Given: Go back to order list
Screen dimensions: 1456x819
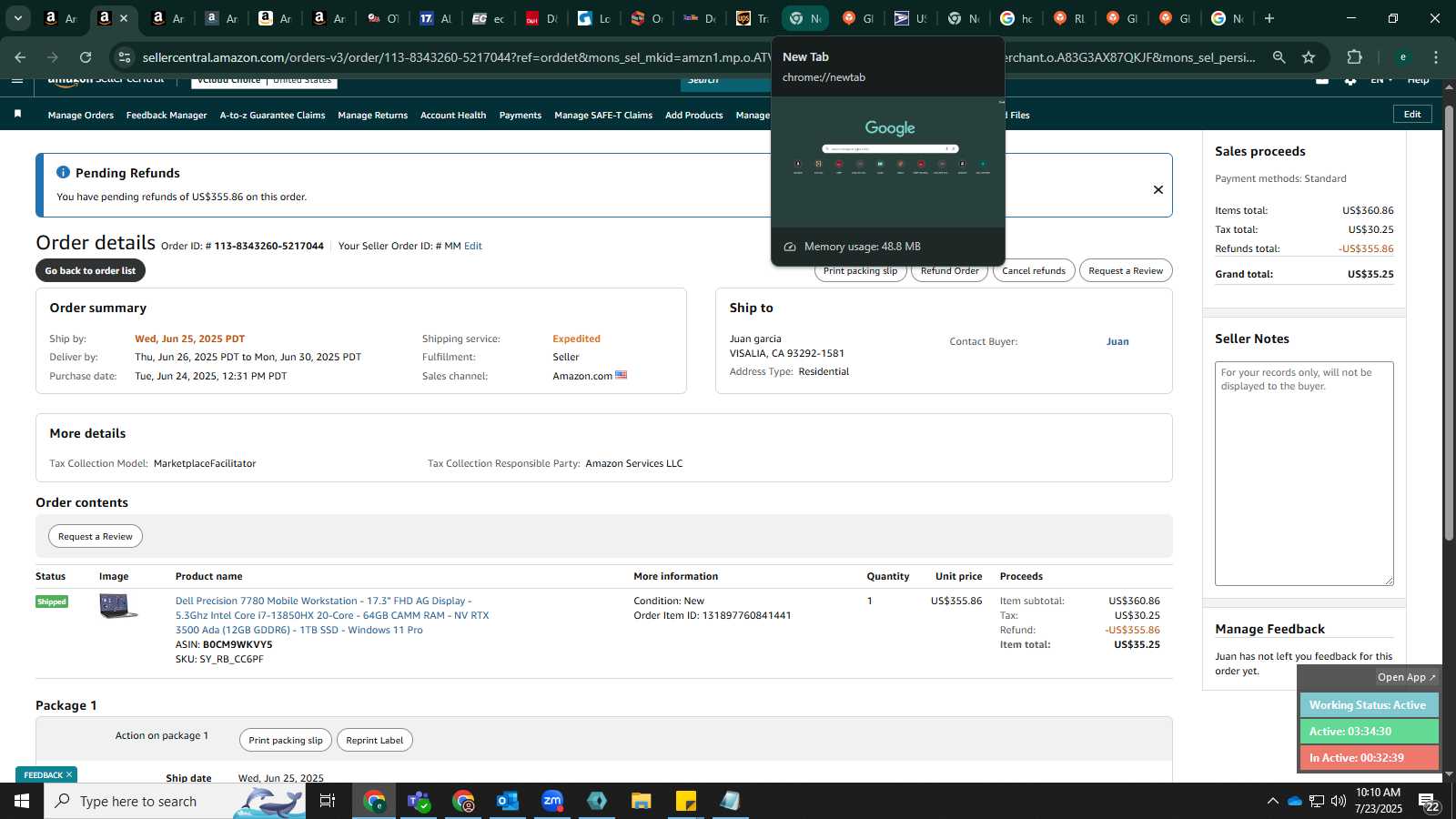Looking at the screenshot, I should coord(90,270).
